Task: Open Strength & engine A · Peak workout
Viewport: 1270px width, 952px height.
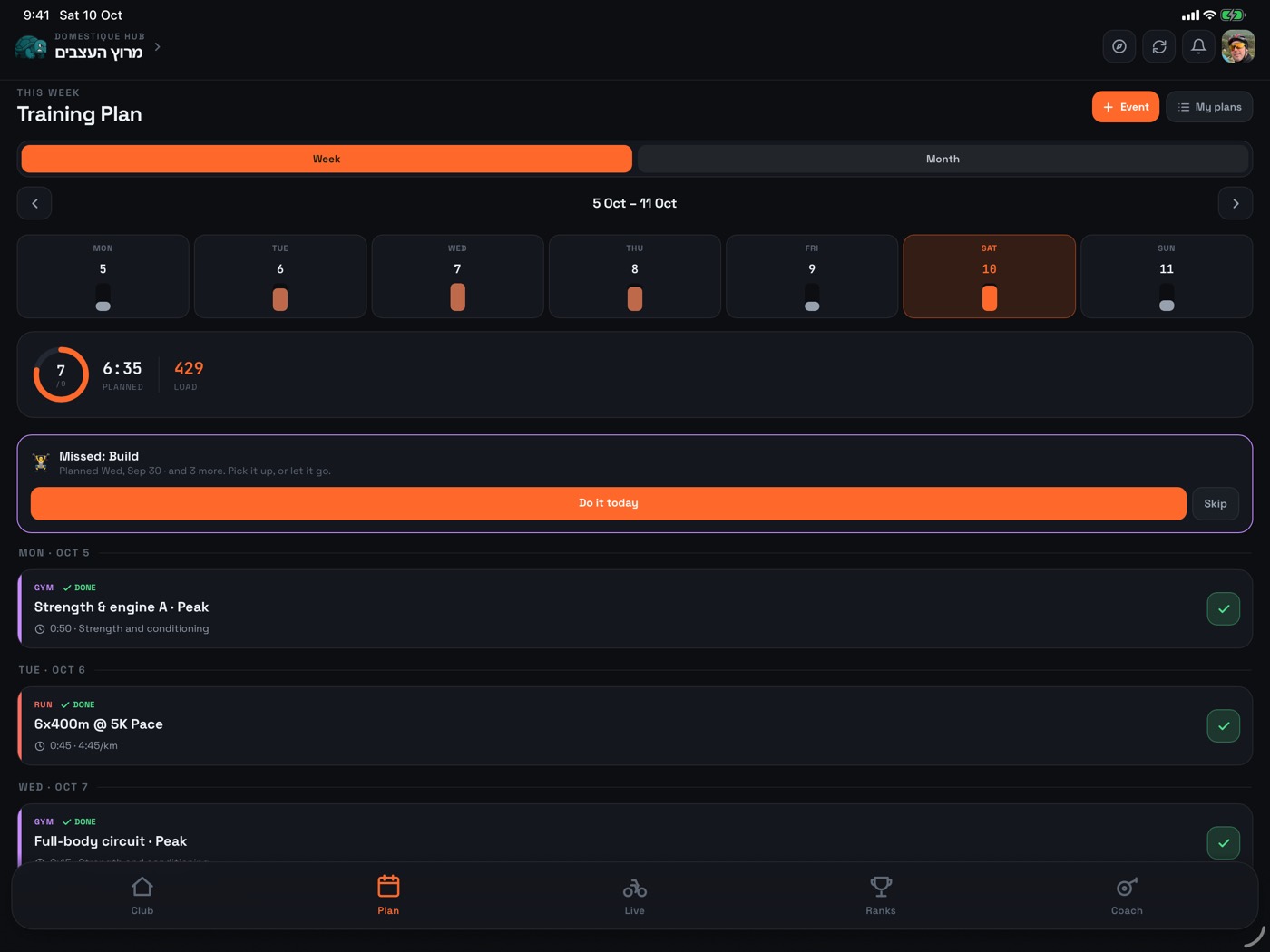Action: [635, 609]
